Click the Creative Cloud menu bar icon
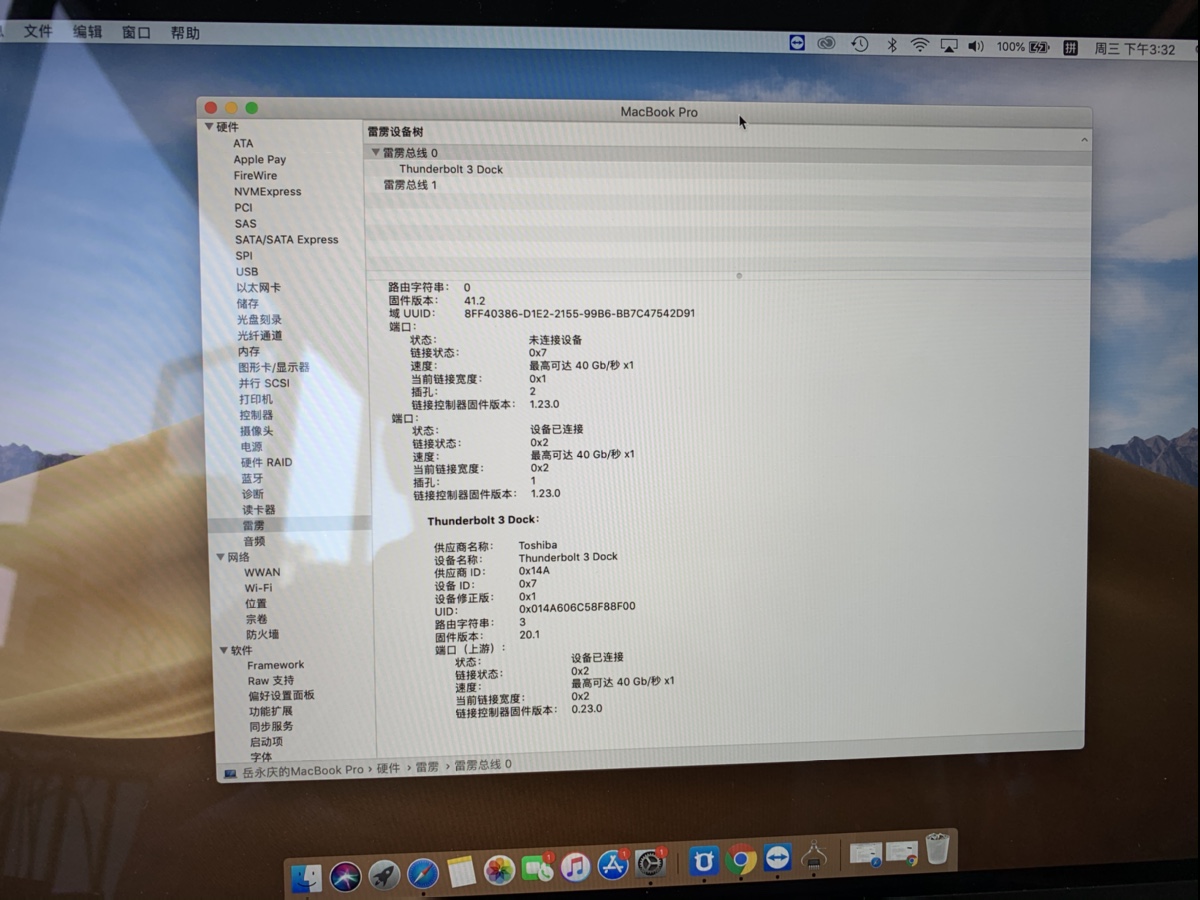This screenshot has height=900, width=1200. tap(826, 44)
